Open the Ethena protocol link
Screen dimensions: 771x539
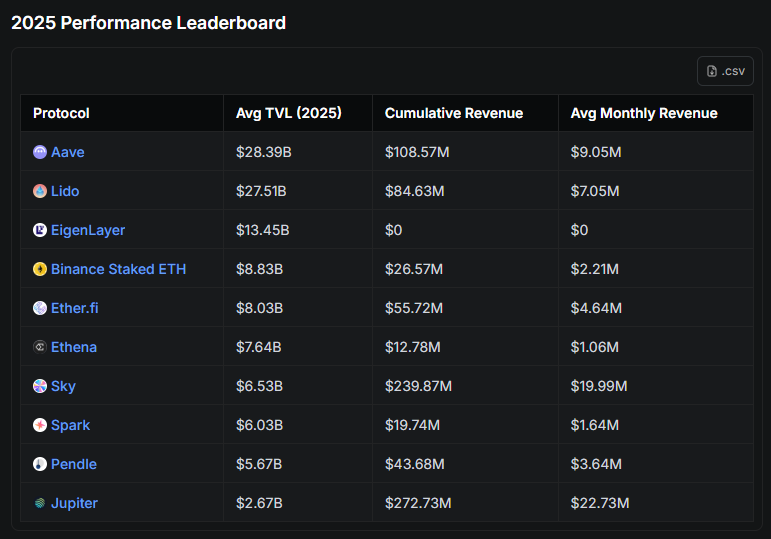[74, 347]
